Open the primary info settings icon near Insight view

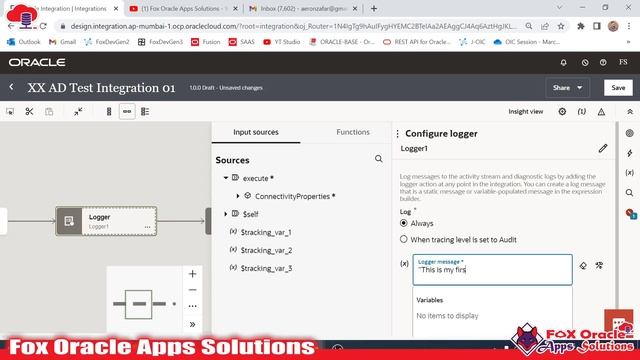coord(562,111)
